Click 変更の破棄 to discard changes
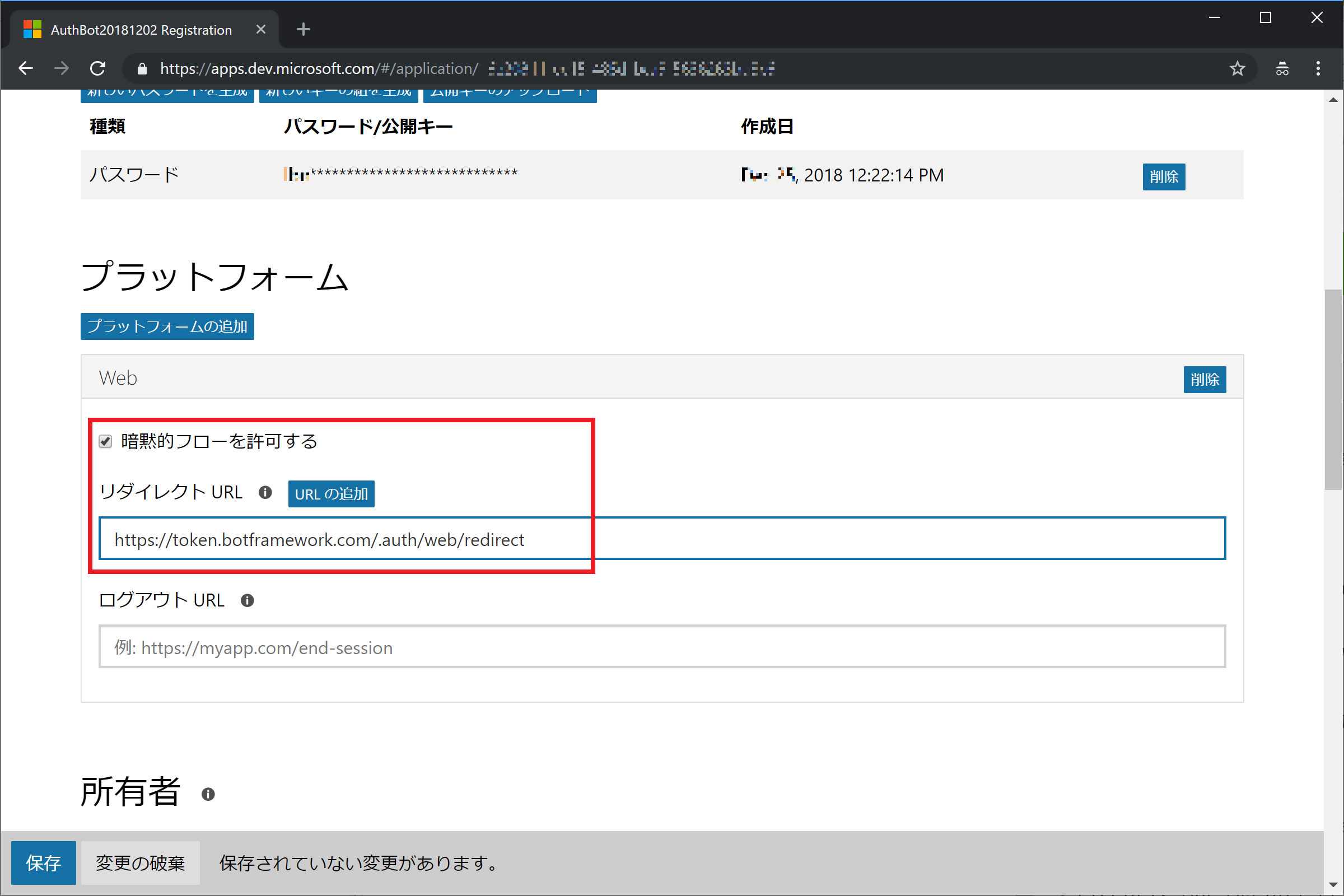This screenshot has height=896, width=1344. (x=140, y=863)
